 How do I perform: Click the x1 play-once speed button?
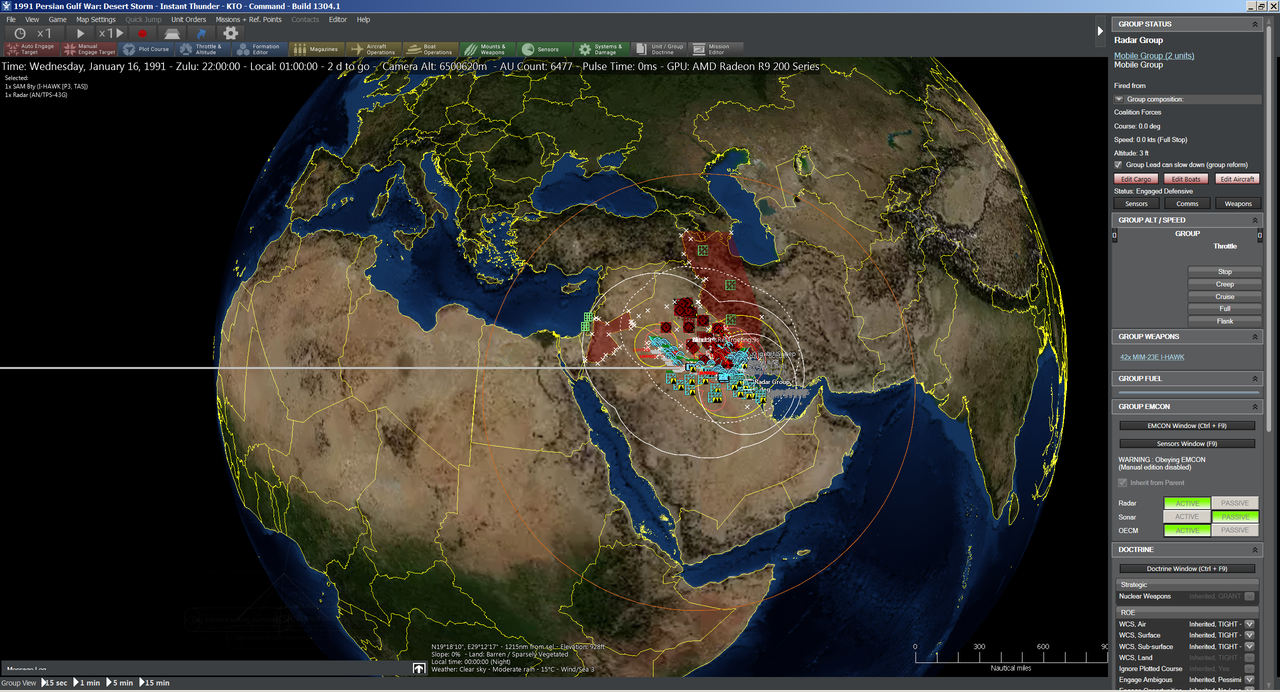click(x=111, y=33)
